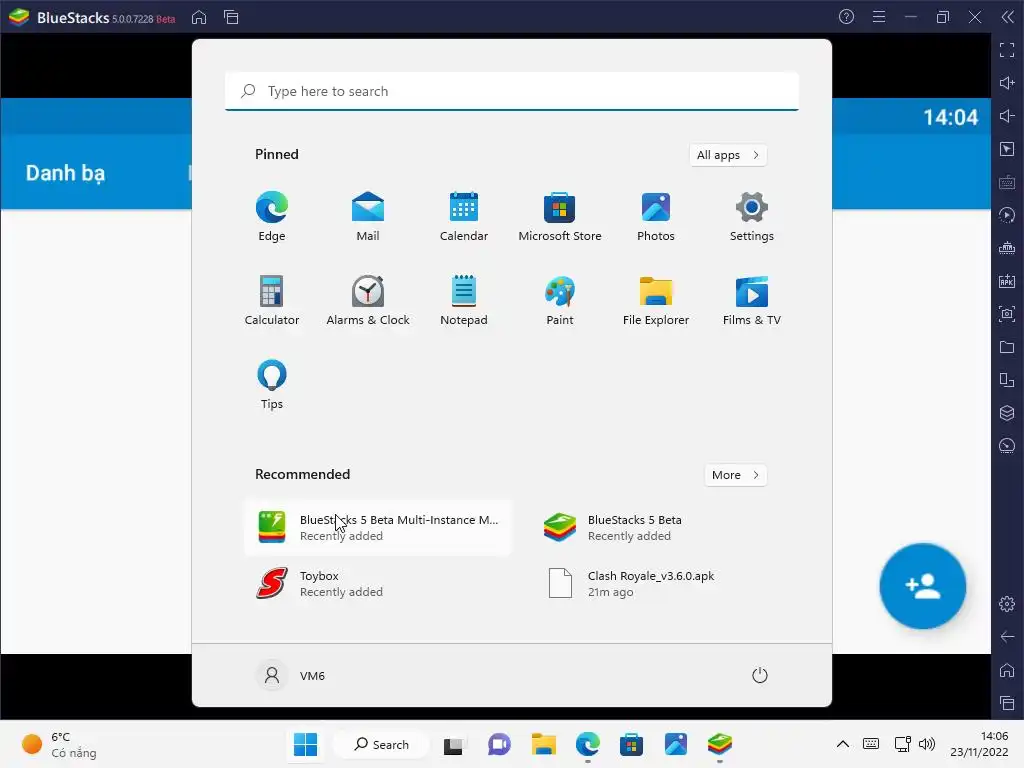Toggle BlueStacks fullscreen mode
This screenshot has width=1024, height=768.
click(x=1007, y=50)
